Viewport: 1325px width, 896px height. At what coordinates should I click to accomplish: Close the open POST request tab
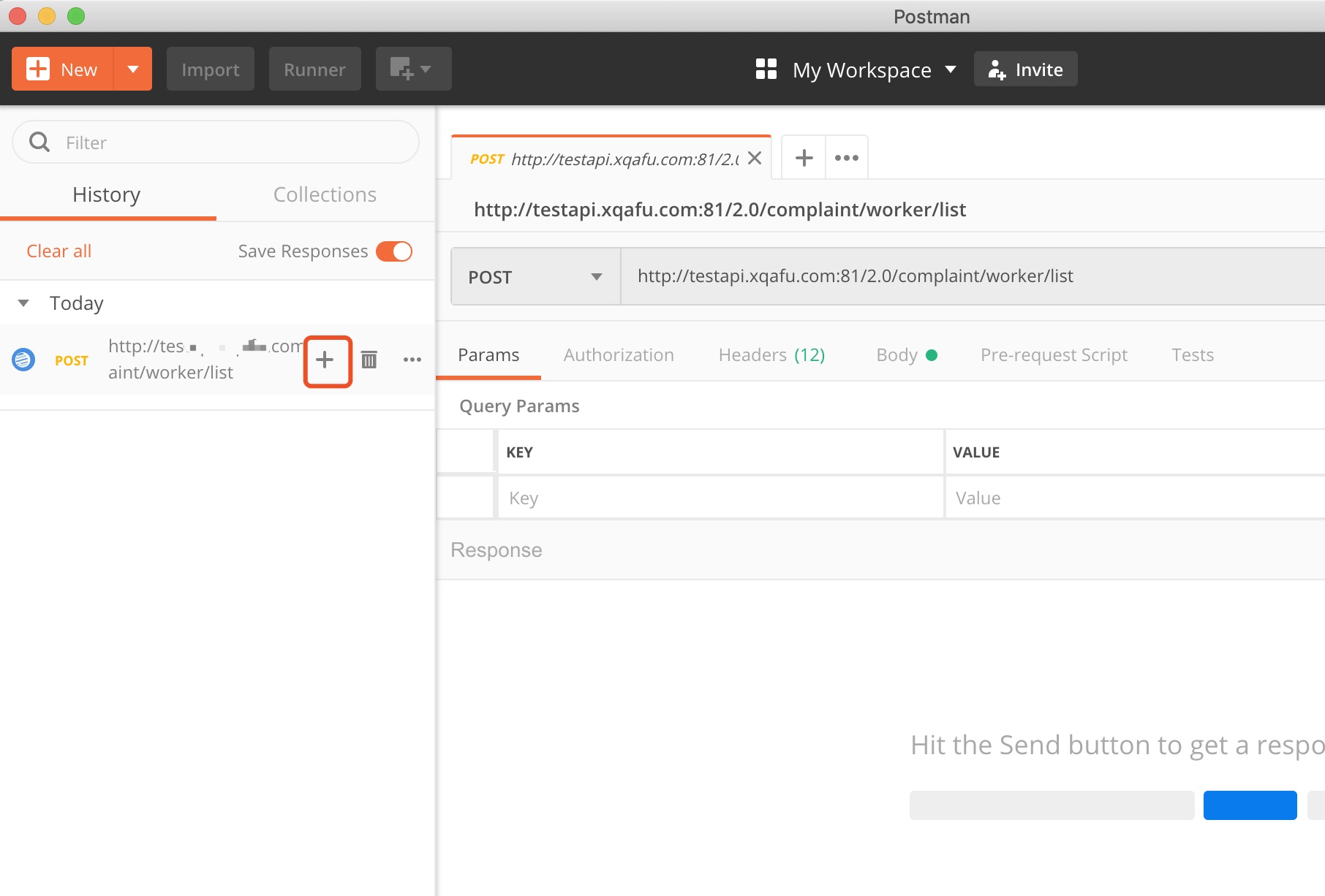pyautogui.click(x=755, y=158)
